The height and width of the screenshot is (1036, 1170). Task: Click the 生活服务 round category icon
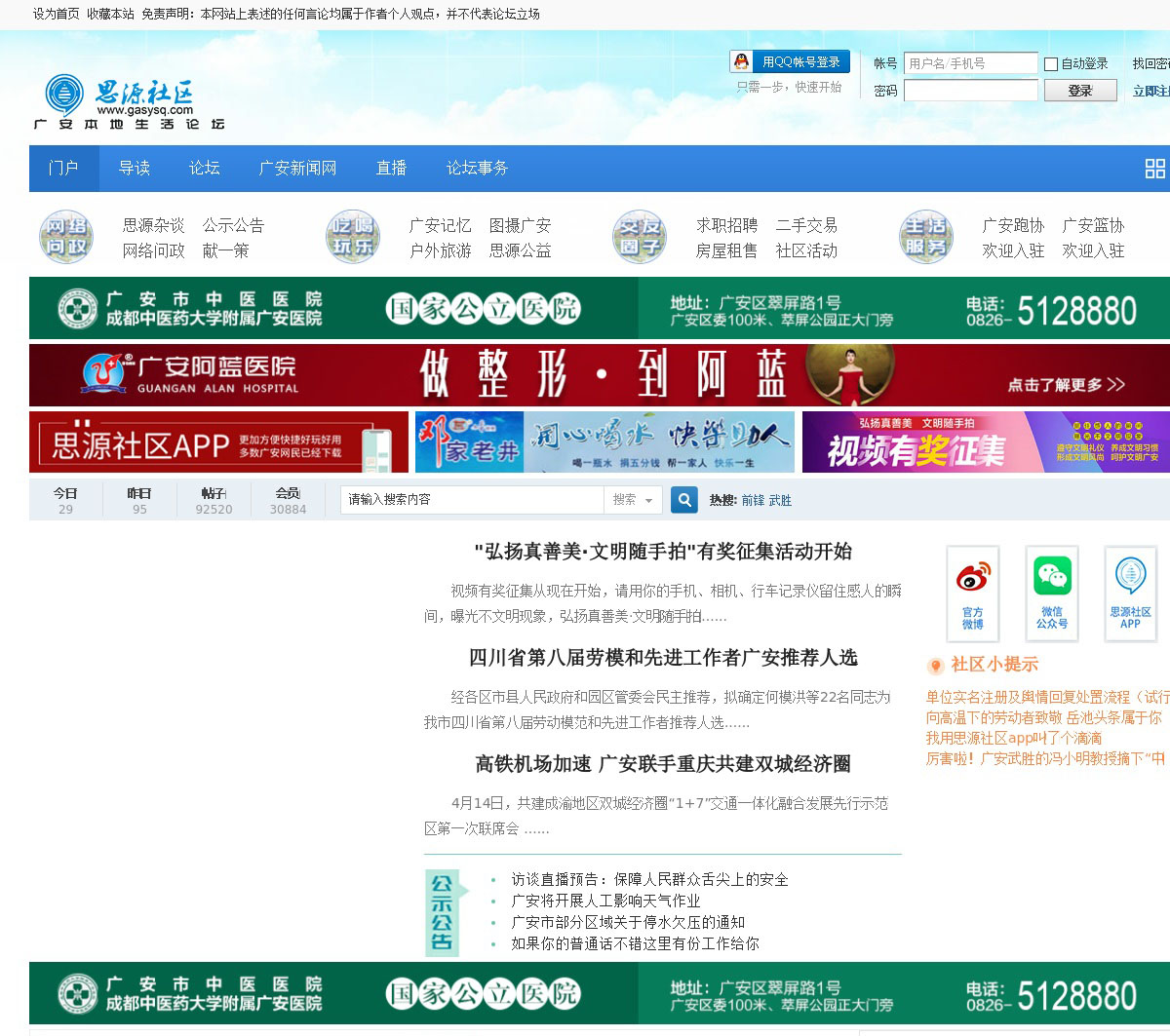tap(925, 237)
